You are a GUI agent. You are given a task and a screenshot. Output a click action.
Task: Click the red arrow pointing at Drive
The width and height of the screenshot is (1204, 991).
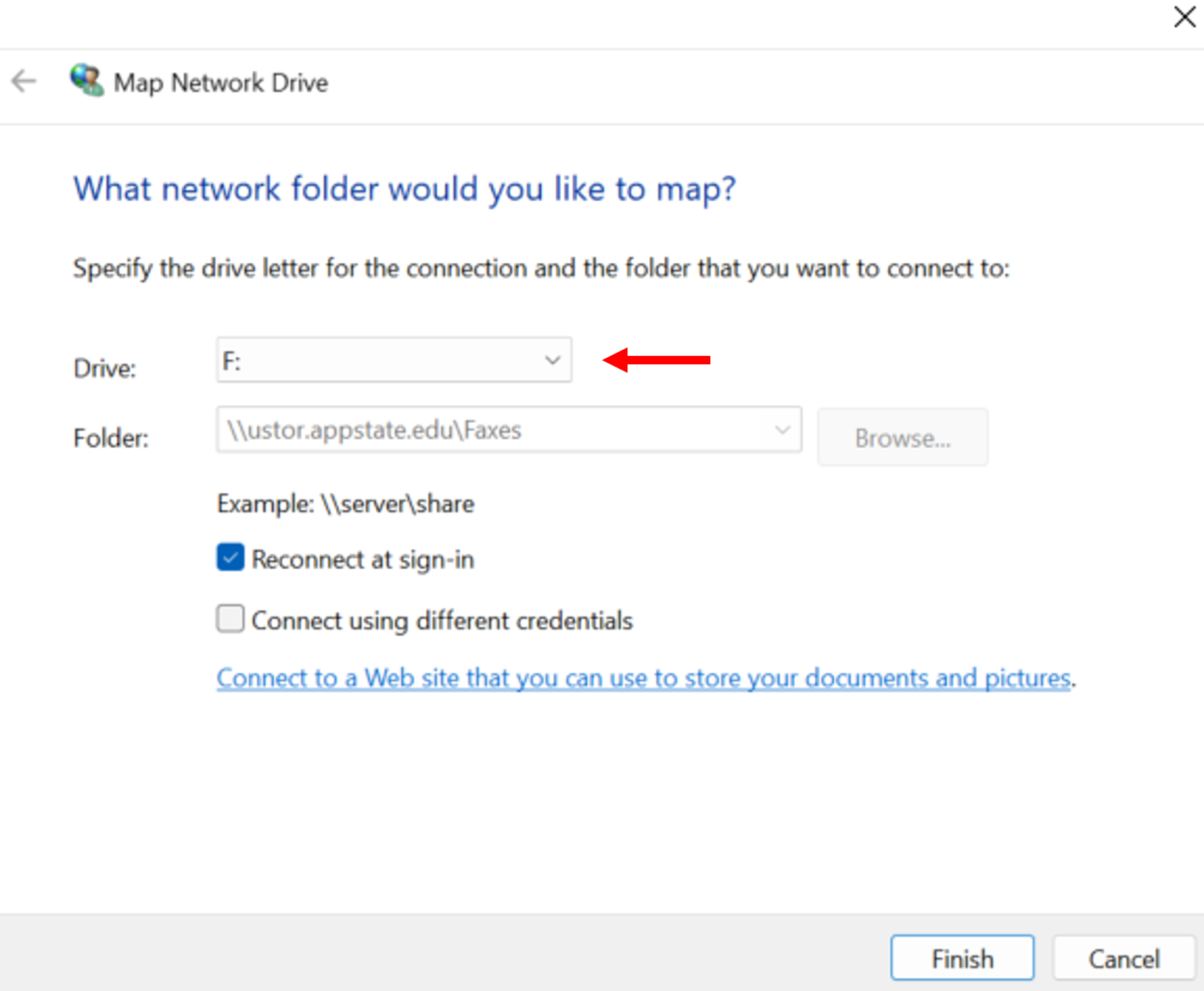tap(656, 360)
